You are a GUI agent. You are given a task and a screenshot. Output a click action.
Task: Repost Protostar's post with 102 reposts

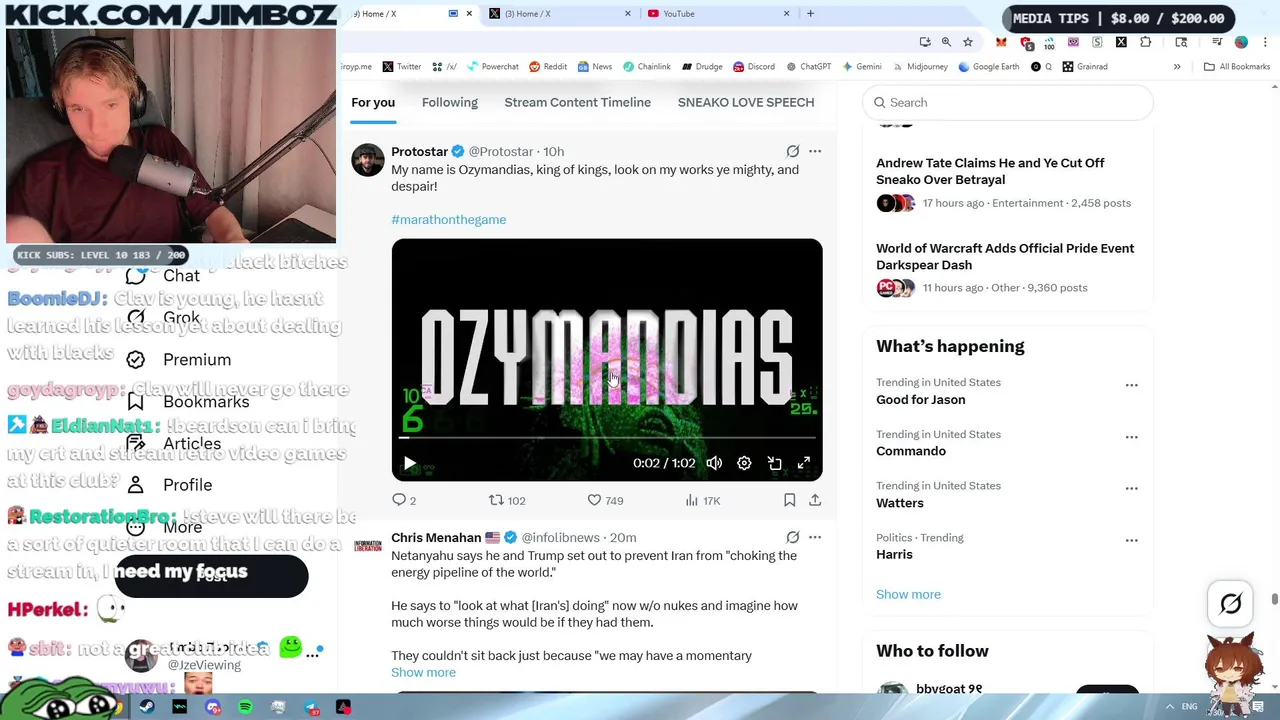[x=506, y=500]
